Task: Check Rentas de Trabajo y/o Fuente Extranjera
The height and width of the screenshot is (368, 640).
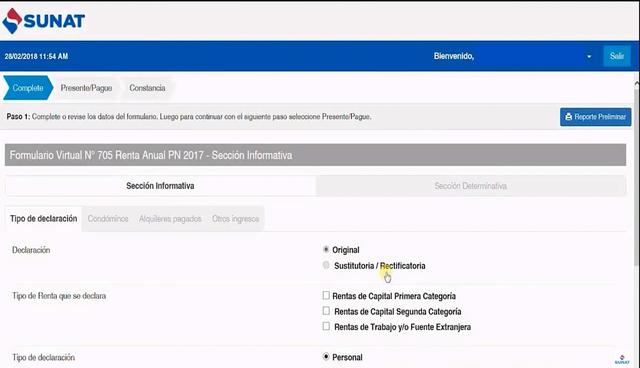Action: 326,326
